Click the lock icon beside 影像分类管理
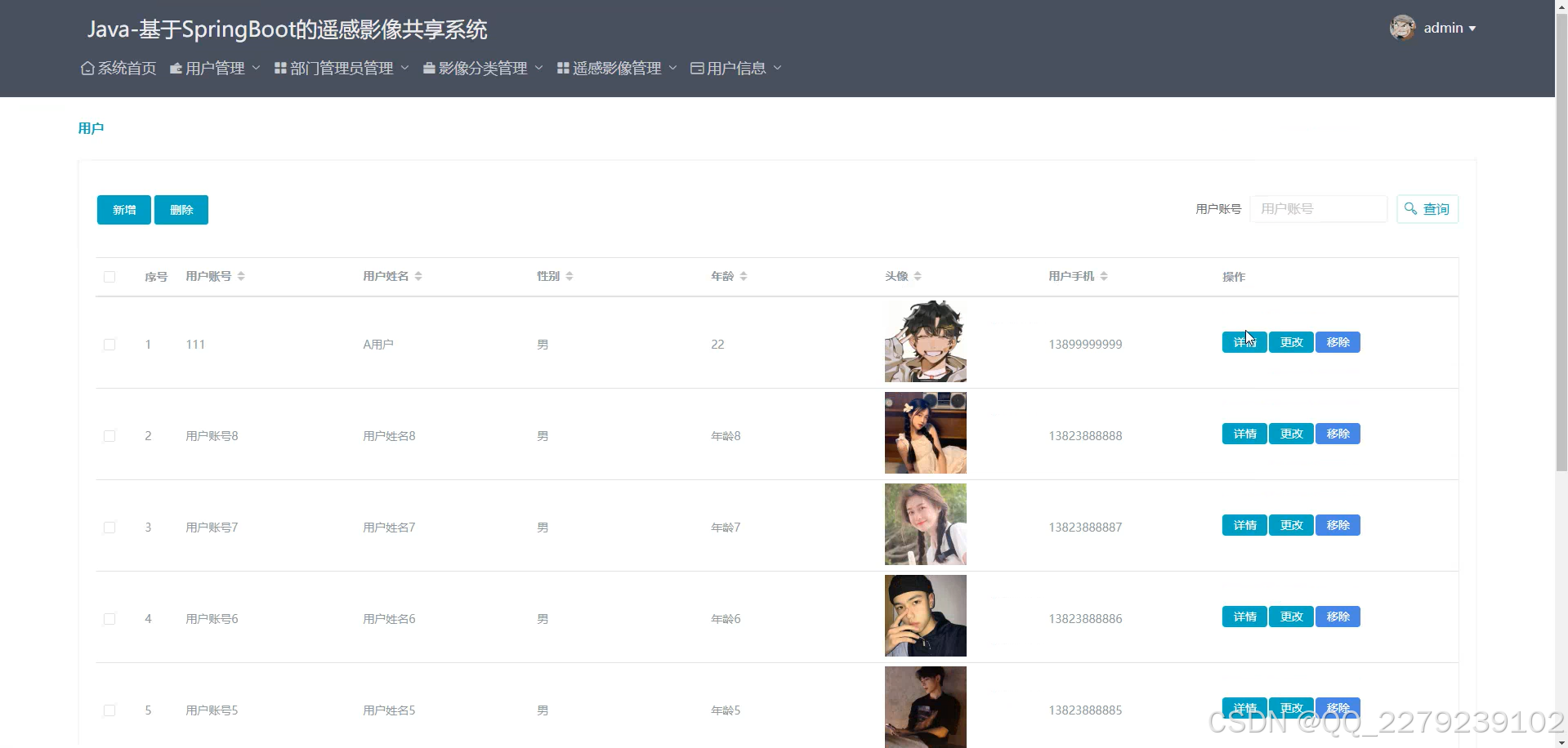Viewport: 1568px width, 748px height. (x=428, y=69)
